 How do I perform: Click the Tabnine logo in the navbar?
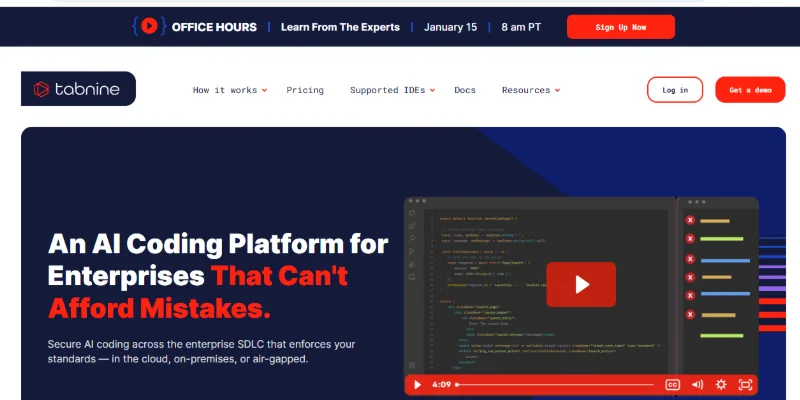pos(78,90)
